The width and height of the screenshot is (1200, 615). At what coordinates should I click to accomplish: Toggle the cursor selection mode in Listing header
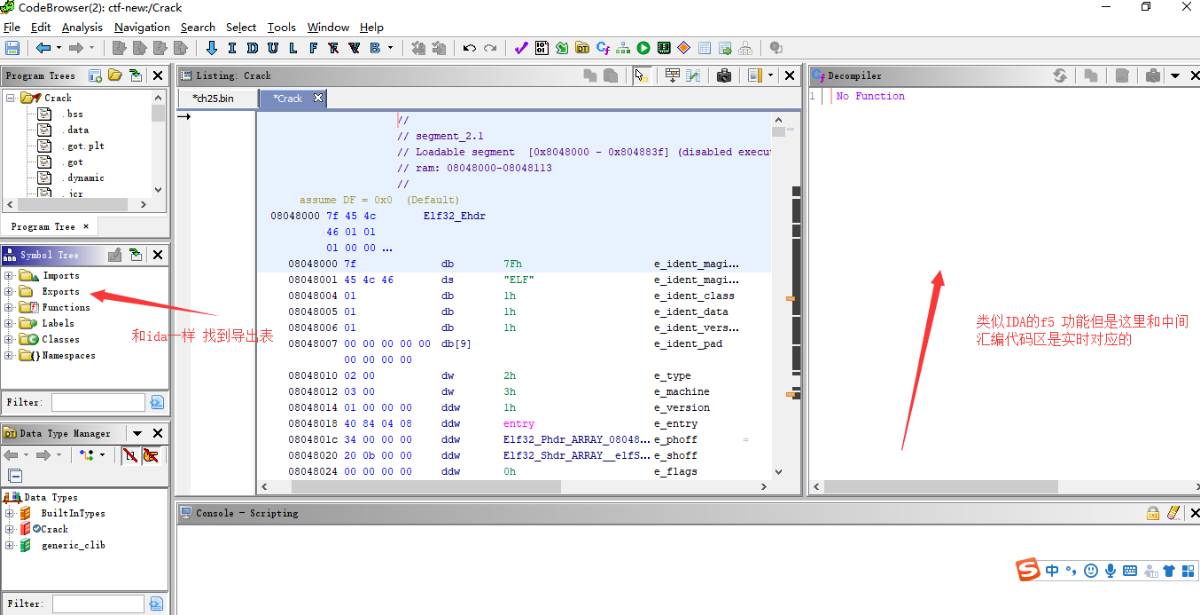pyautogui.click(x=641, y=75)
